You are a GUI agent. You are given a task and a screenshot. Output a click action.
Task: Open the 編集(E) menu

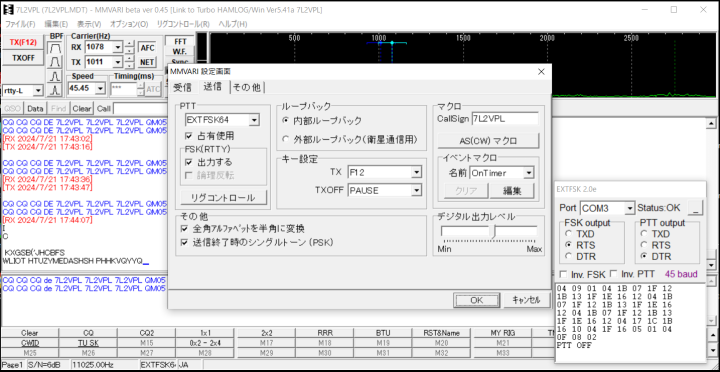(56, 24)
